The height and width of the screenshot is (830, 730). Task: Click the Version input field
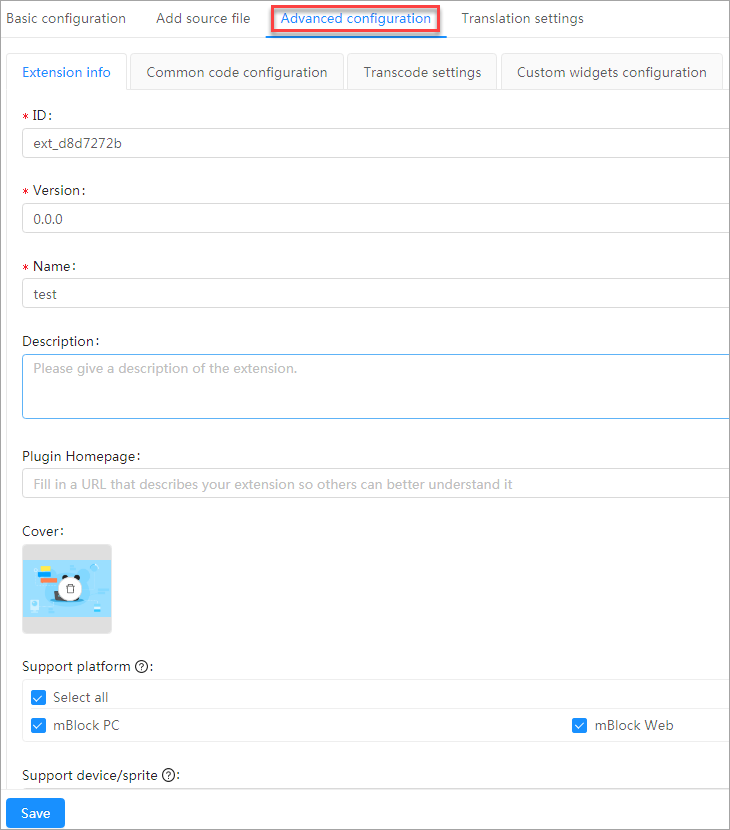point(376,219)
